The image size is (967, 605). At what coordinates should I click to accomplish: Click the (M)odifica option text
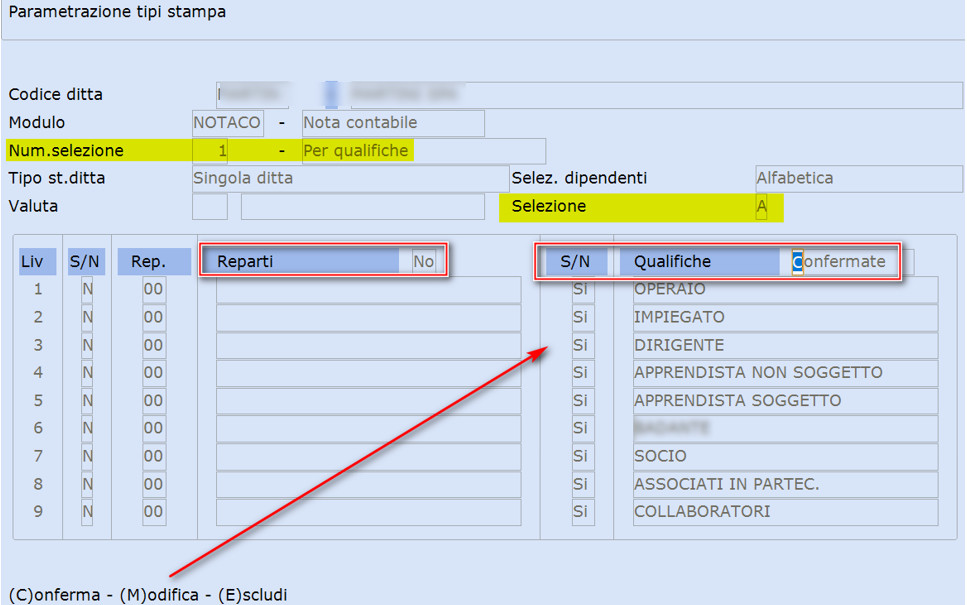click(159, 595)
